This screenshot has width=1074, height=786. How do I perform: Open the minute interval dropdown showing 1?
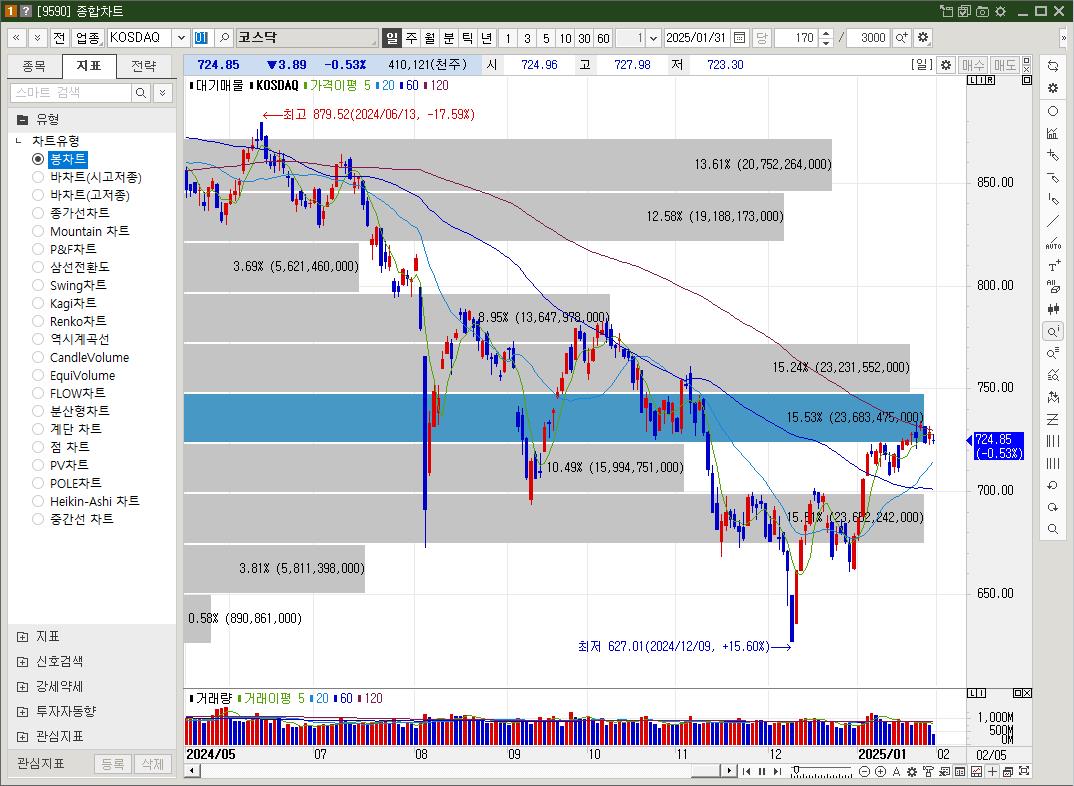click(653, 38)
